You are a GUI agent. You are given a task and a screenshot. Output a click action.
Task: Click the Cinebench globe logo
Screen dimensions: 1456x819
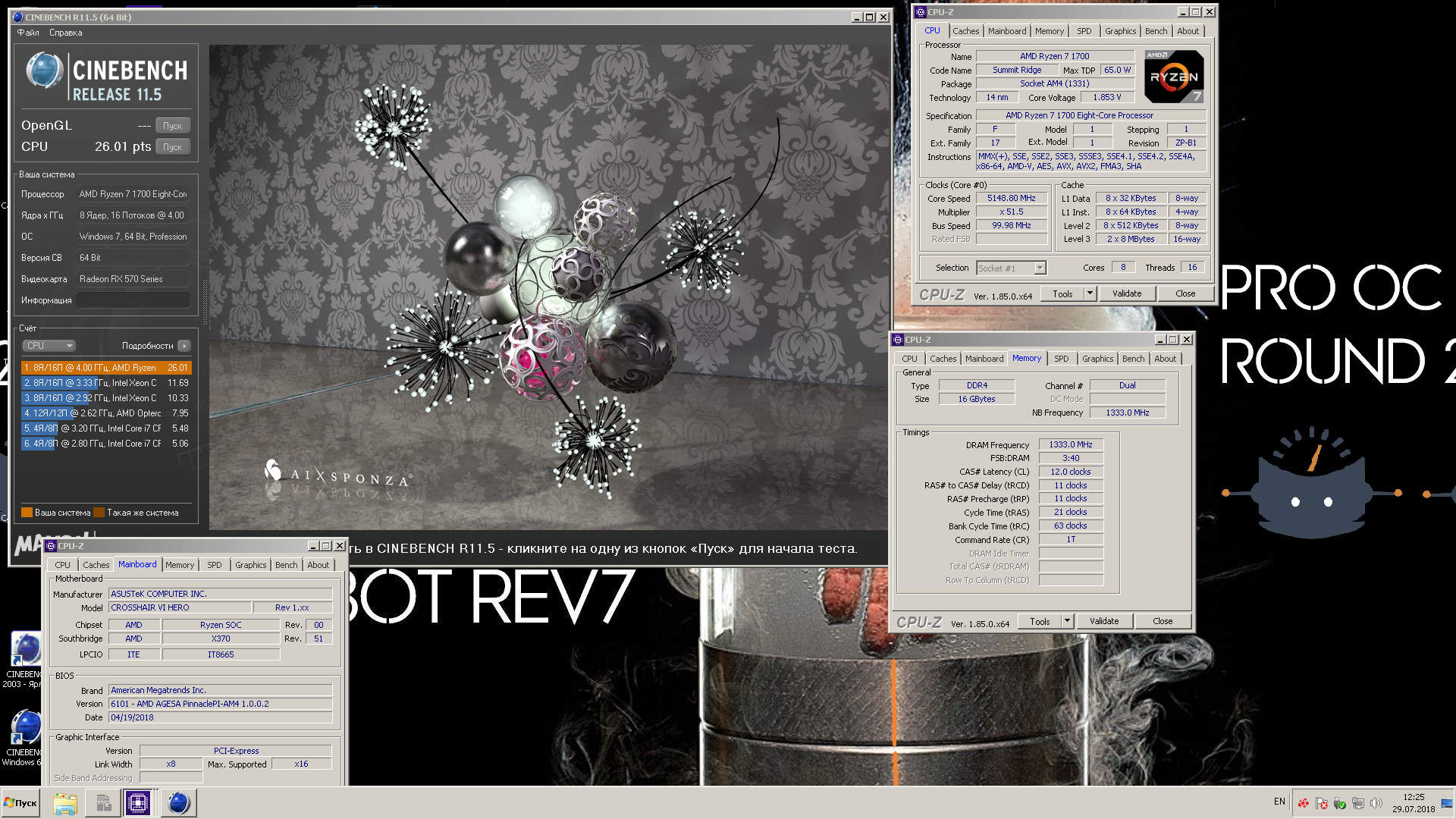pos(44,71)
